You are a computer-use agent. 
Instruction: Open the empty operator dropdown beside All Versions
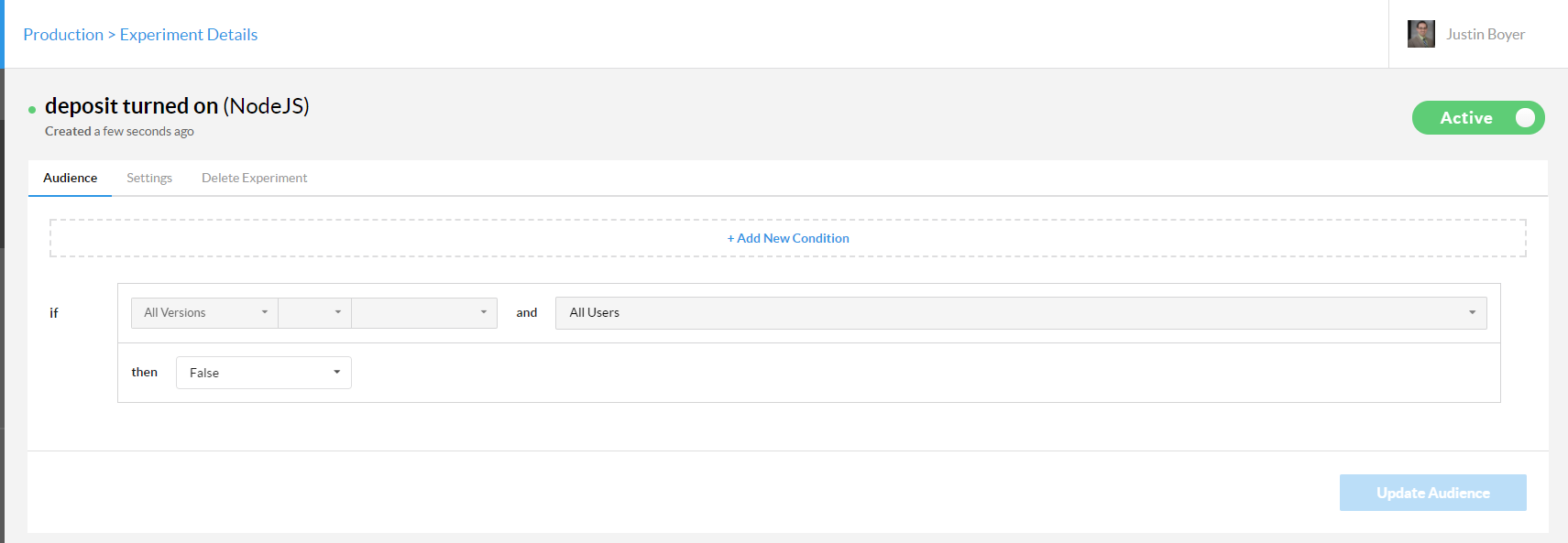click(x=314, y=313)
